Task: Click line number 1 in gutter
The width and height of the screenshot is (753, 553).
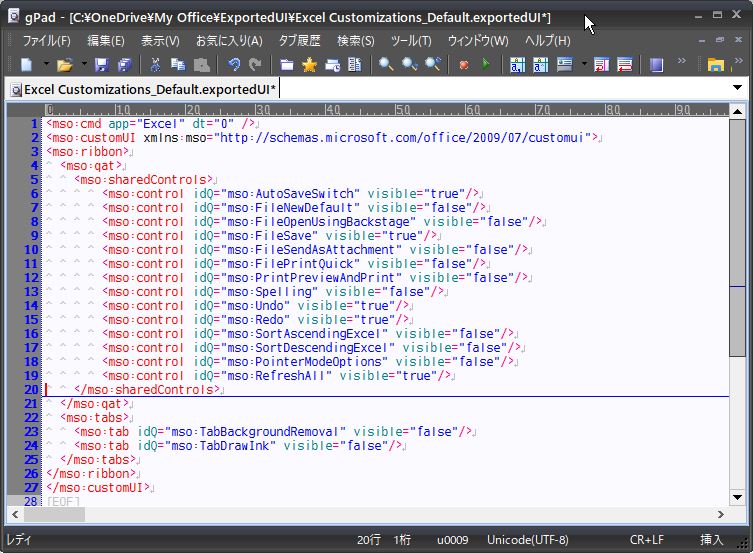Action: click(x=34, y=124)
